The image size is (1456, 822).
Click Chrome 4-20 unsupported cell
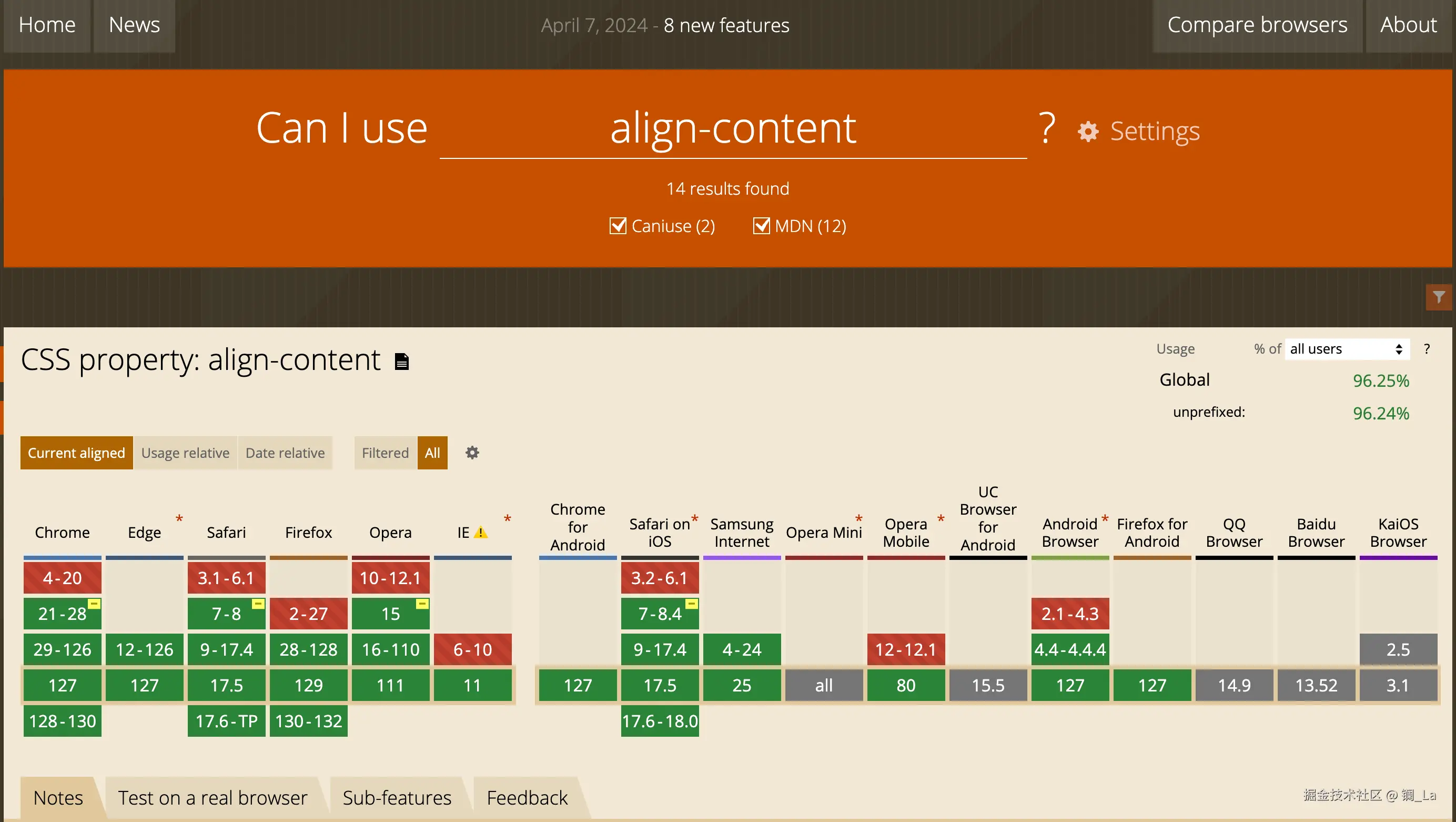pyautogui.click(x=62, y=578)
